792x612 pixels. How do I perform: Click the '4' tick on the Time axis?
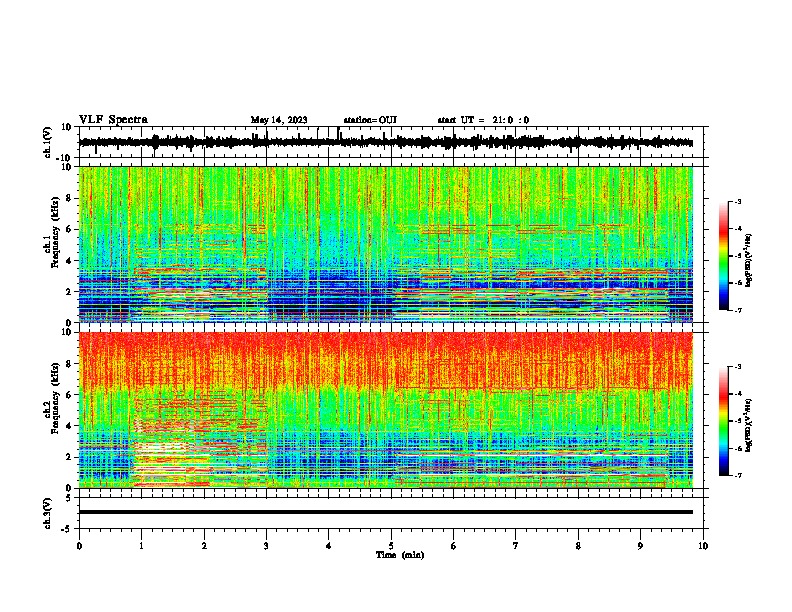tap(329, 546)
